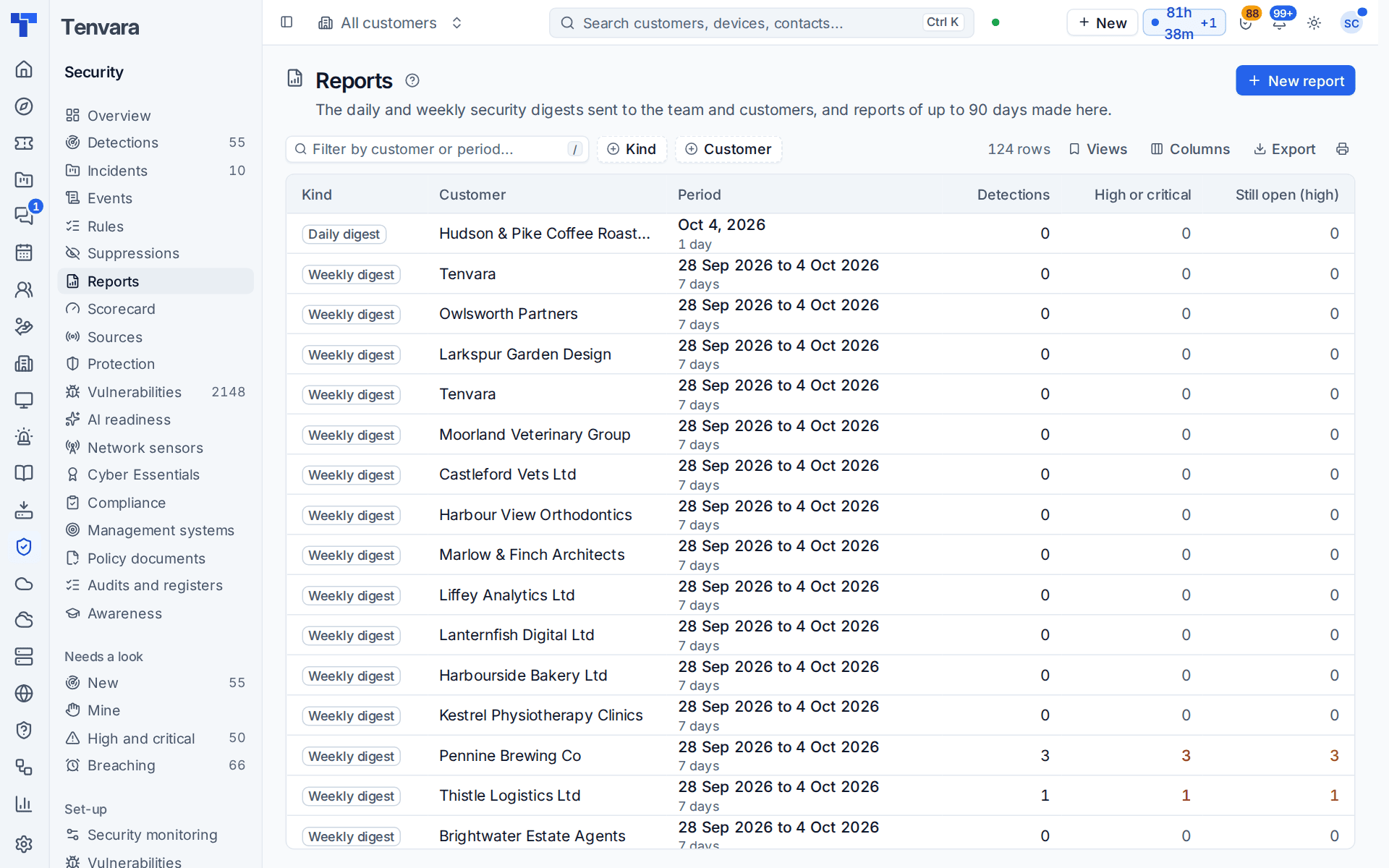Go to the Home rail icon
1389x868 pixels.
pyautogui.click(x=24, y=69)
